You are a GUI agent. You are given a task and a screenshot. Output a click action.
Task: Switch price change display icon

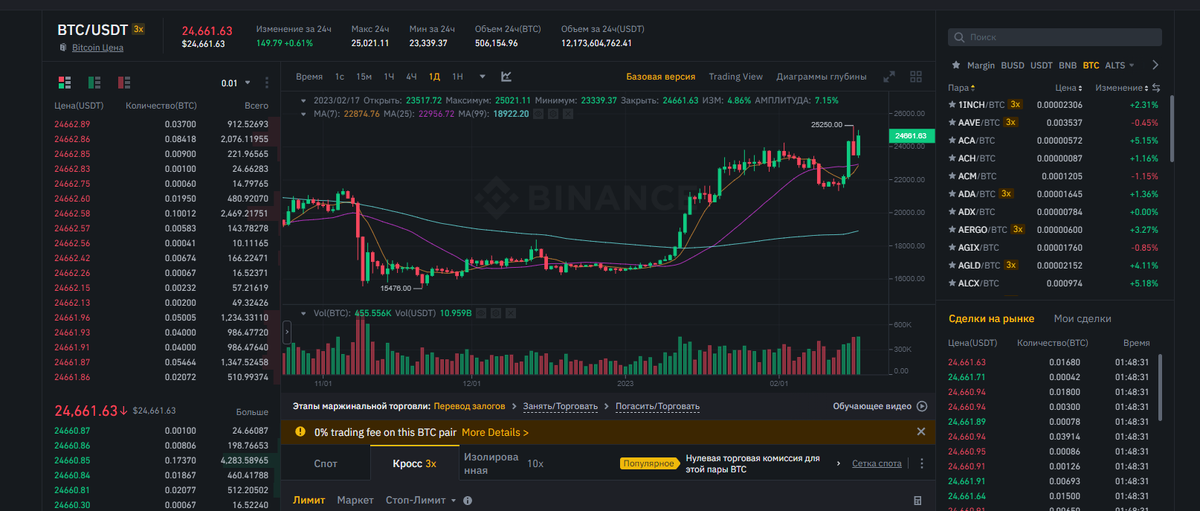click(1155, 88)
